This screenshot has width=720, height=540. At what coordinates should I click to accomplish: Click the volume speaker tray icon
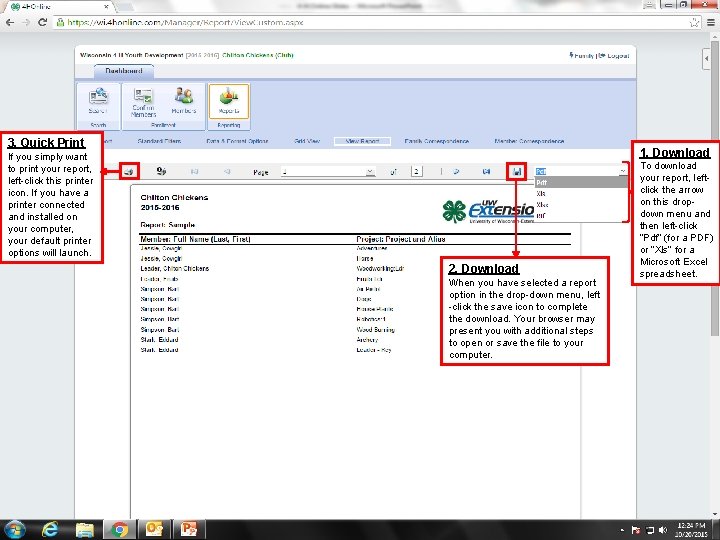663,530
